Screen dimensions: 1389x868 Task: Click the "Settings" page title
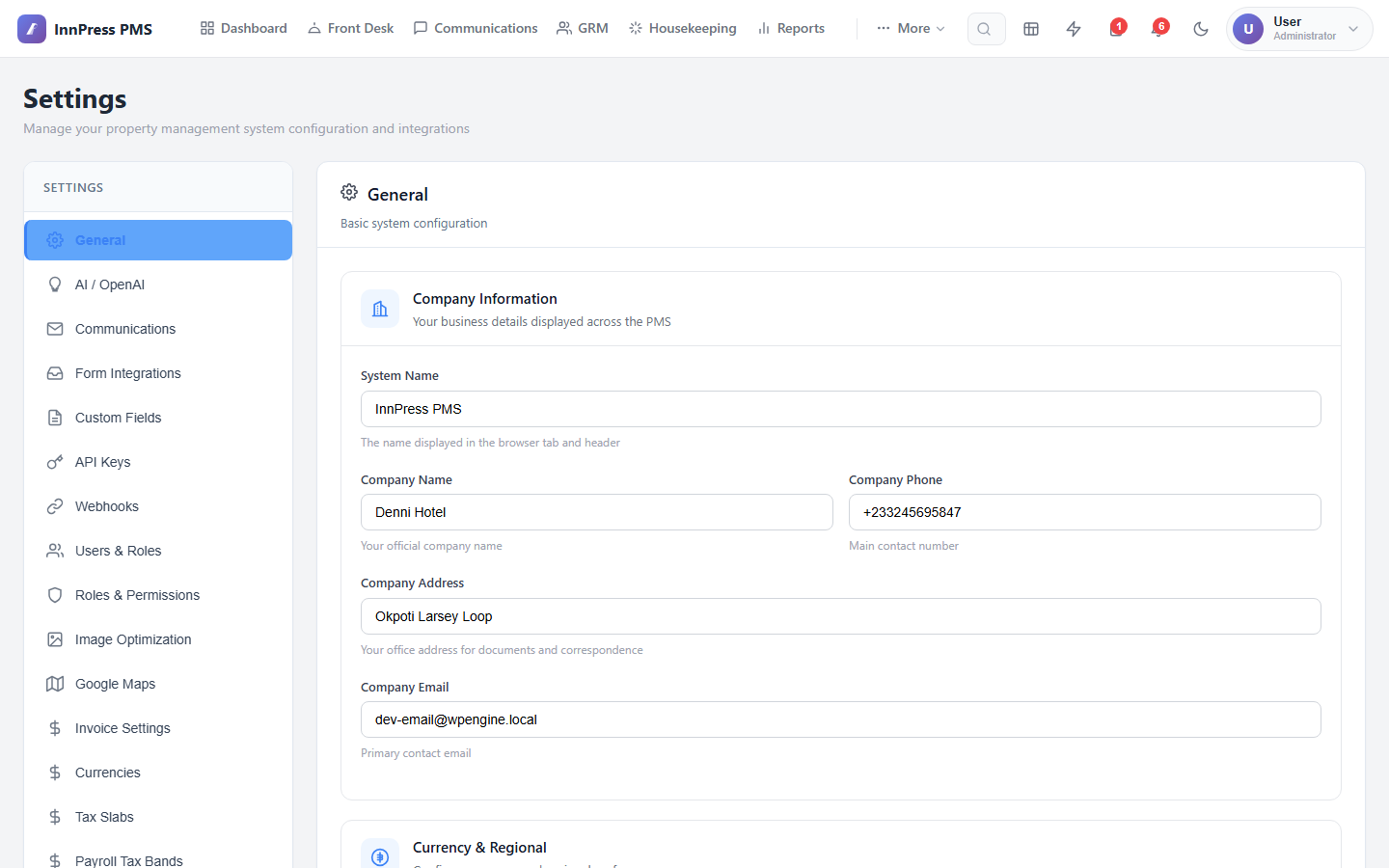75,98
